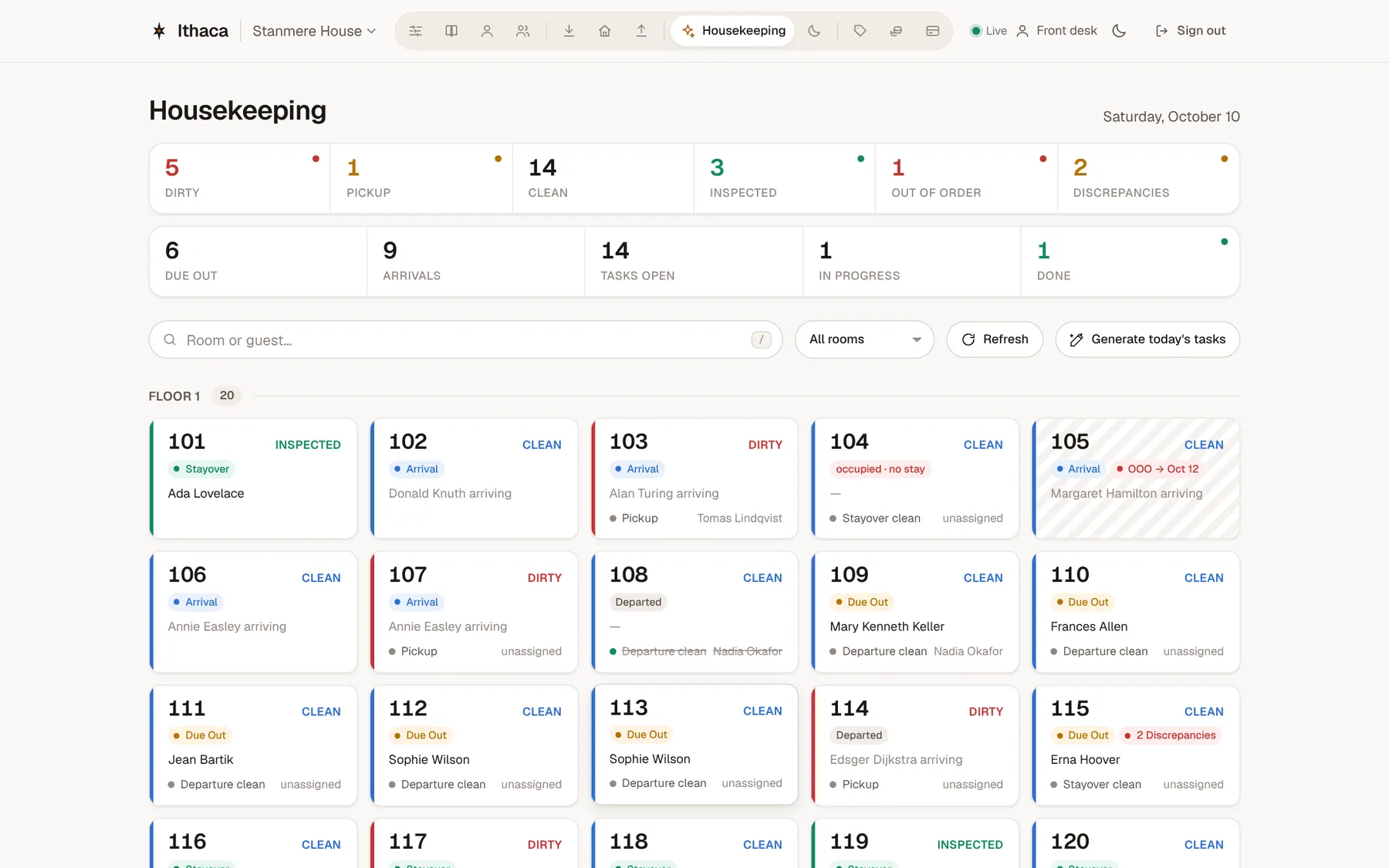Toggle dark mode with moon icon near Sign out

(1119, 31)
